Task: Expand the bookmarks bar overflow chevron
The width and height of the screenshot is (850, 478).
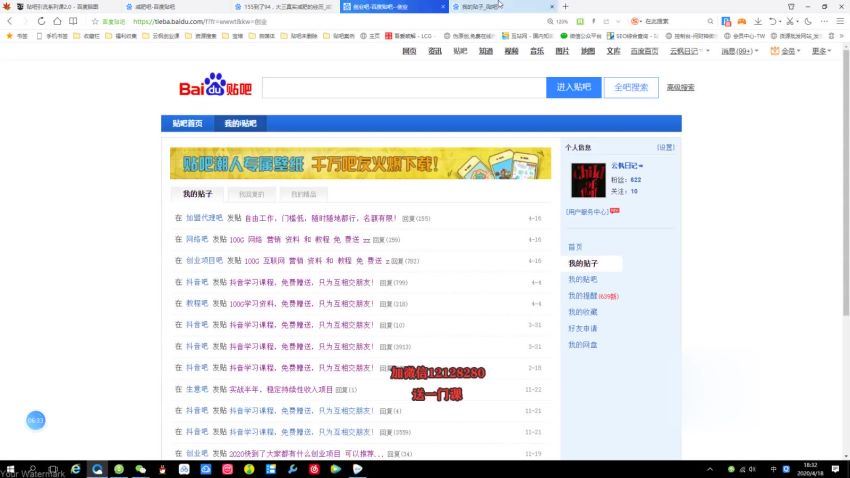Action: click(x=841, y=36)
